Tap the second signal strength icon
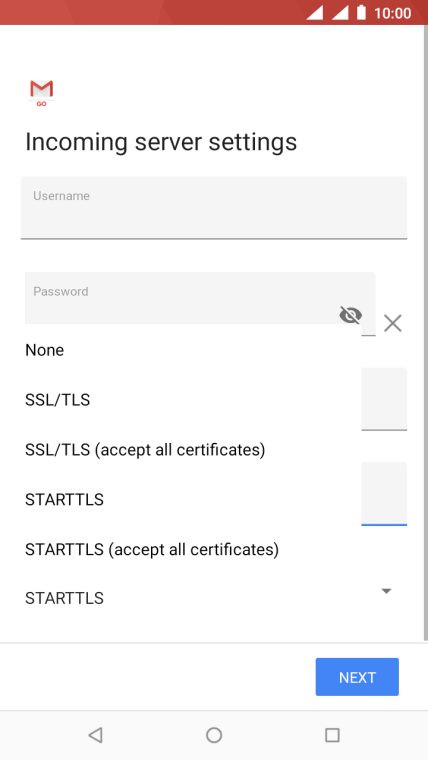 tap(340, 13)
